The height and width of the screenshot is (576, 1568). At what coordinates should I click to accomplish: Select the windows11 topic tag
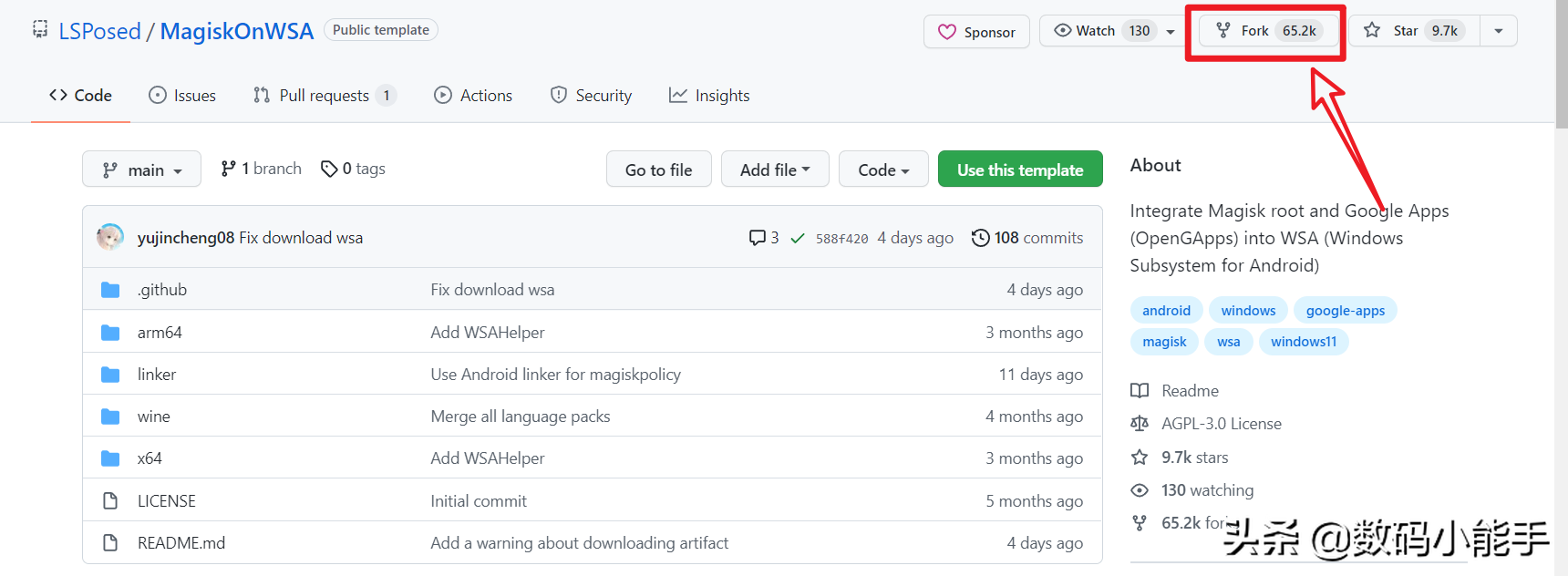pyautogui.click(x=1303, y=342)
